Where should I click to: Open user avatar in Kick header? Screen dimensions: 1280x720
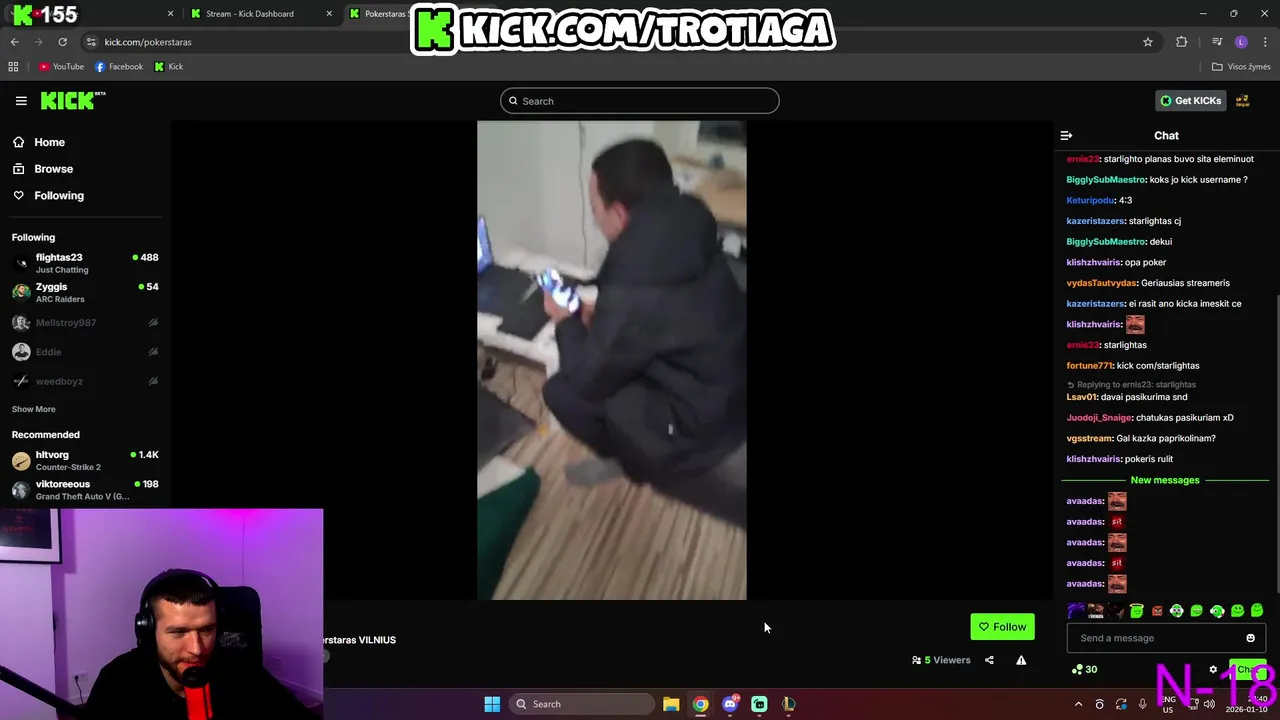tap(1242, 101)
